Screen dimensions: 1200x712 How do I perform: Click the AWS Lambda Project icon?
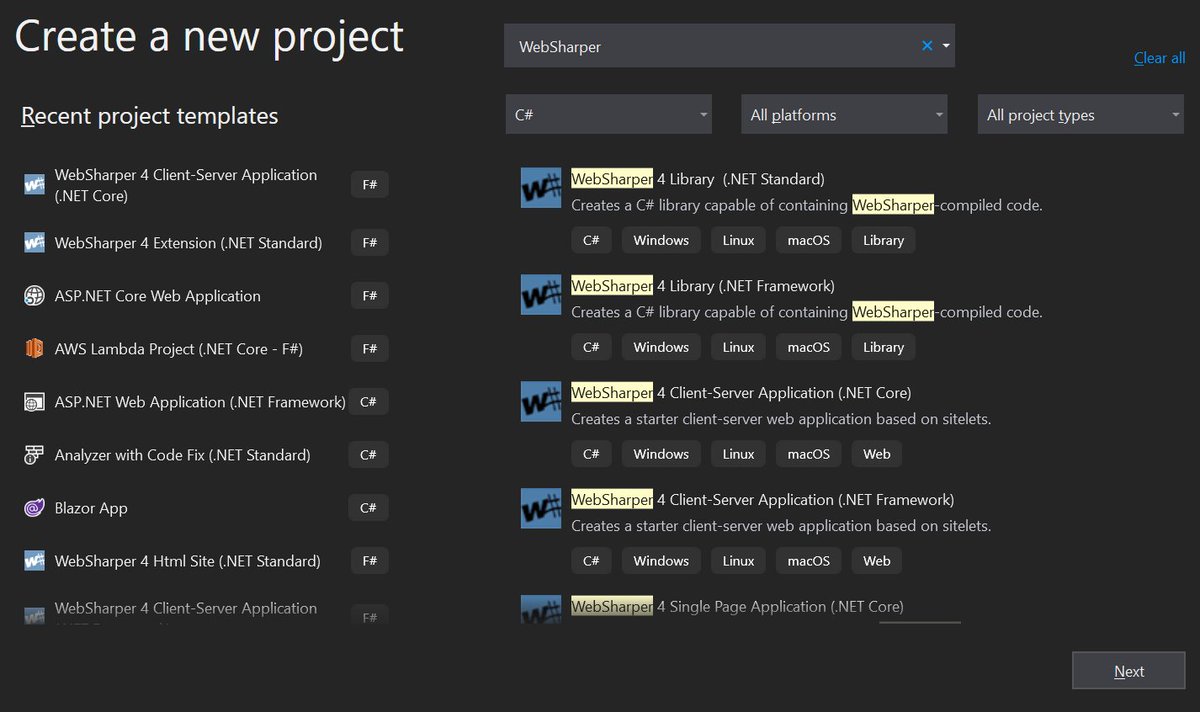(32, 348)
